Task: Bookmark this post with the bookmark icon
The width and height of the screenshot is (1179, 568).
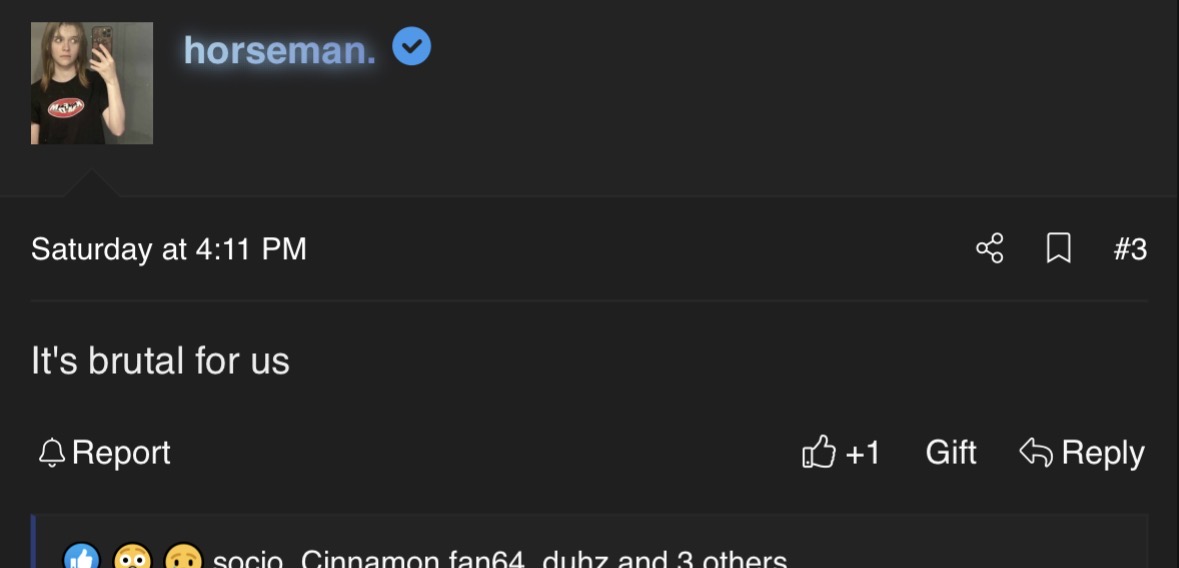Action: (x=1059, y=248)
